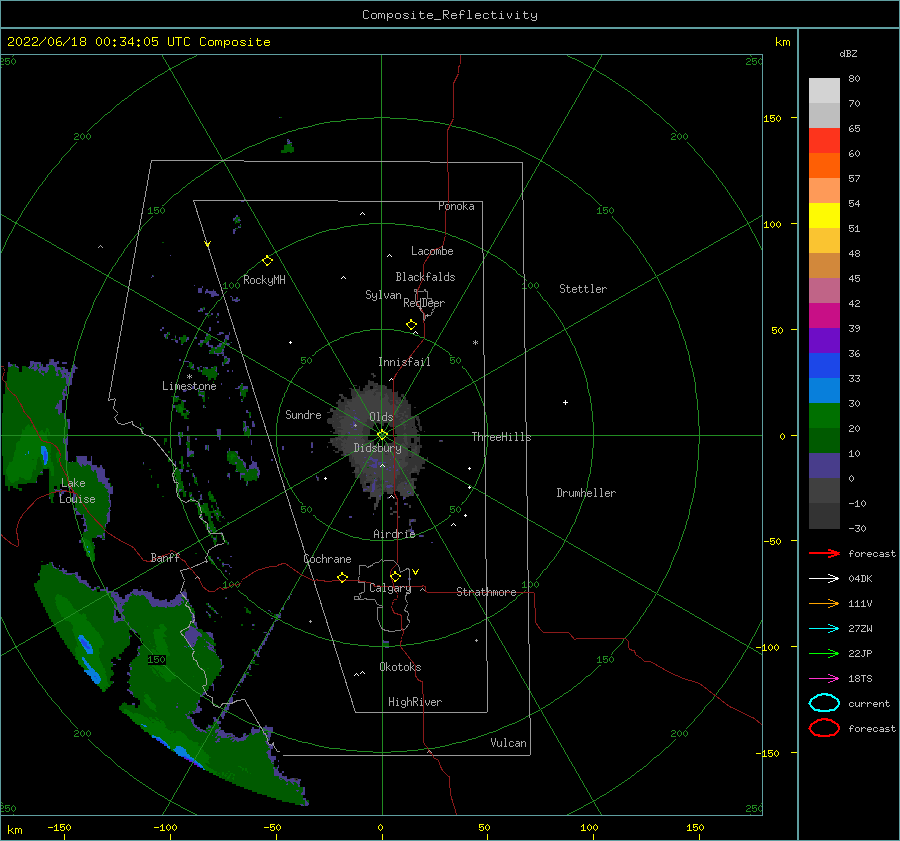Click the light gray 70-80 dBZ swatch
900x841 pixels.
tap(824, 91)
